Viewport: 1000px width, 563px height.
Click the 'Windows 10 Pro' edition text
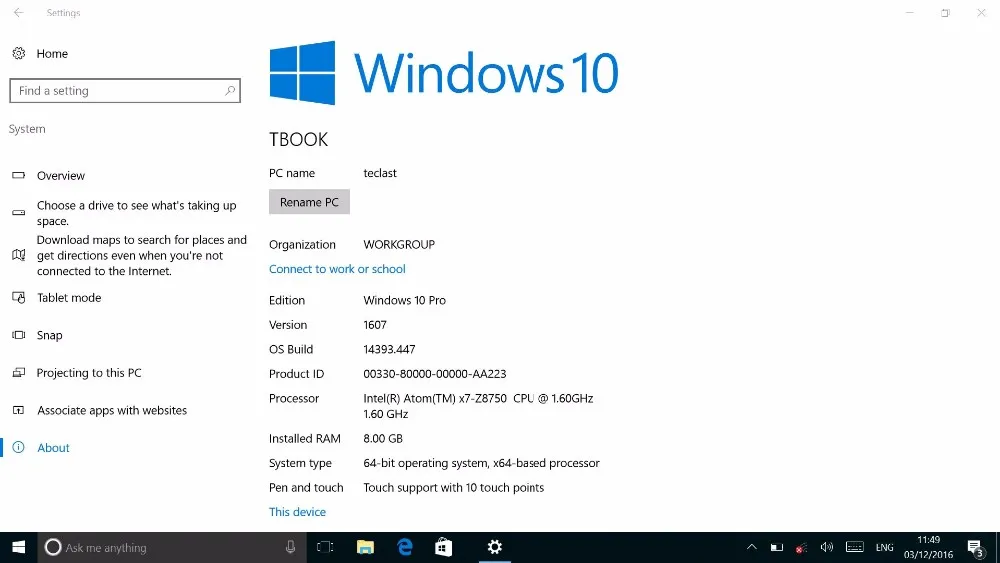(404, 300)
